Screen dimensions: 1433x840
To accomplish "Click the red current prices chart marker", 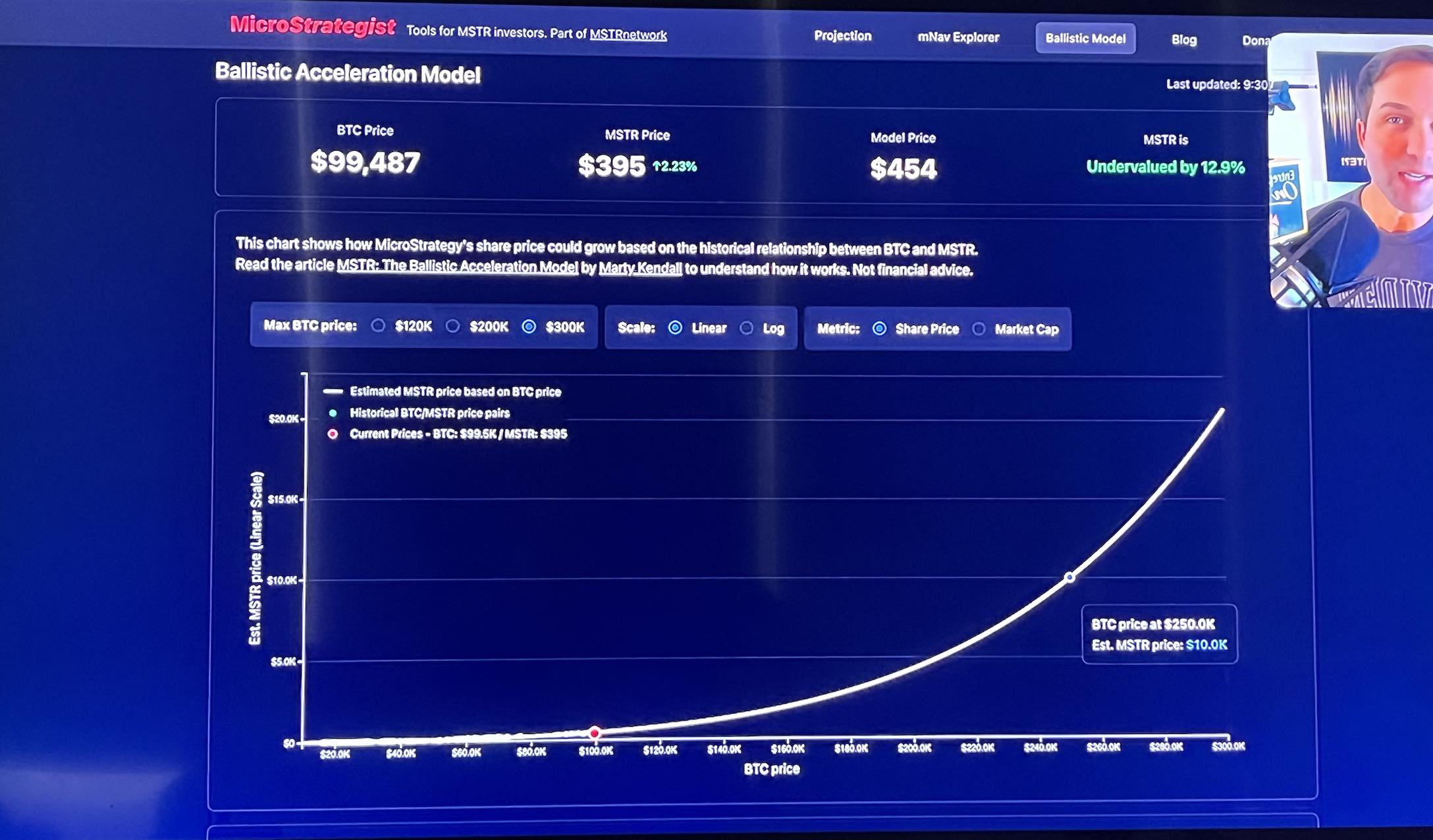I will [x=594, y=733].
